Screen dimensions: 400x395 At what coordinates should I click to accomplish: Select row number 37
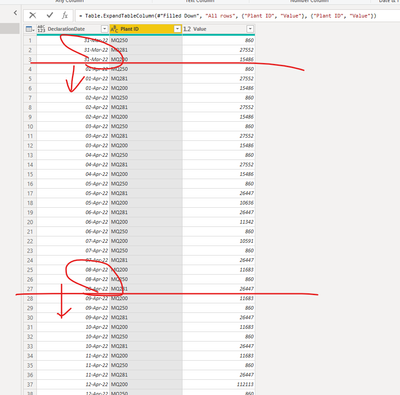(x=30, y=384)
